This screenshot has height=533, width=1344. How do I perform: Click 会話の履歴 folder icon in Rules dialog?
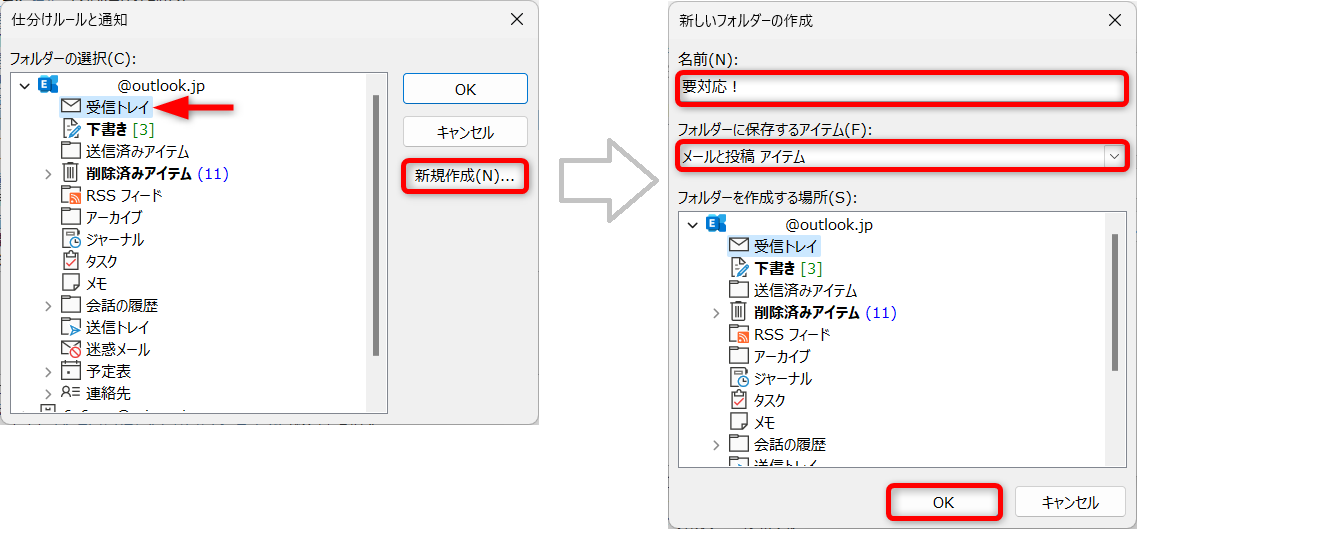click(x=70, y=305)
